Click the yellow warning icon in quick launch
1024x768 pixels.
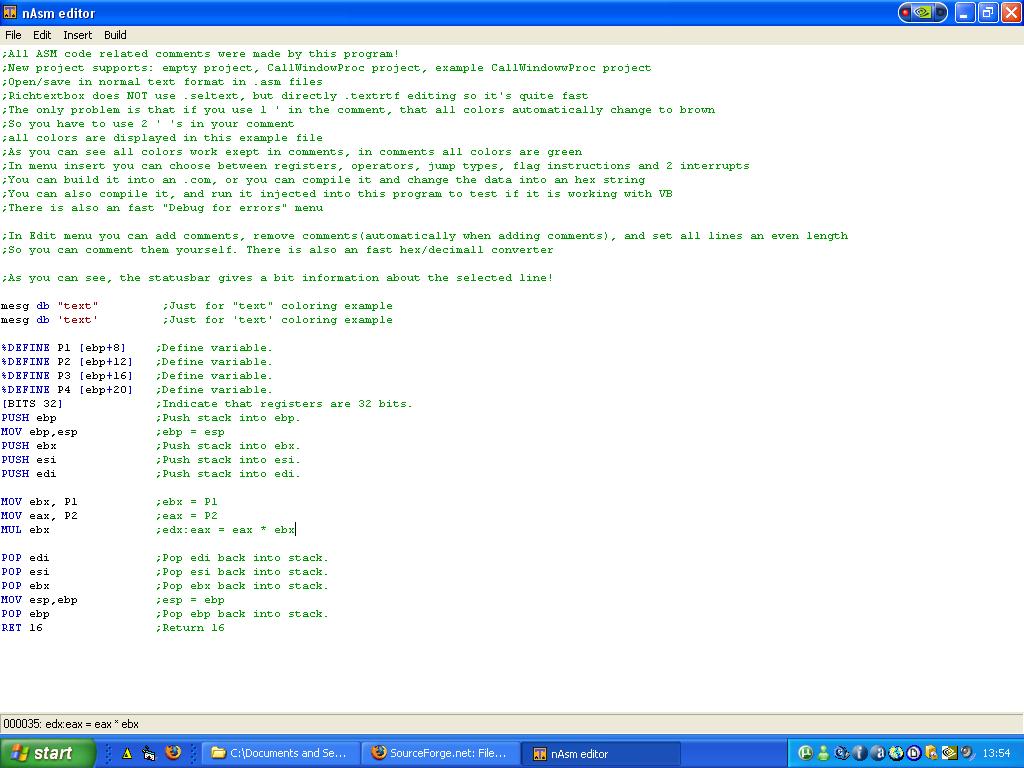pyautogui.click(x=127, y=753)
